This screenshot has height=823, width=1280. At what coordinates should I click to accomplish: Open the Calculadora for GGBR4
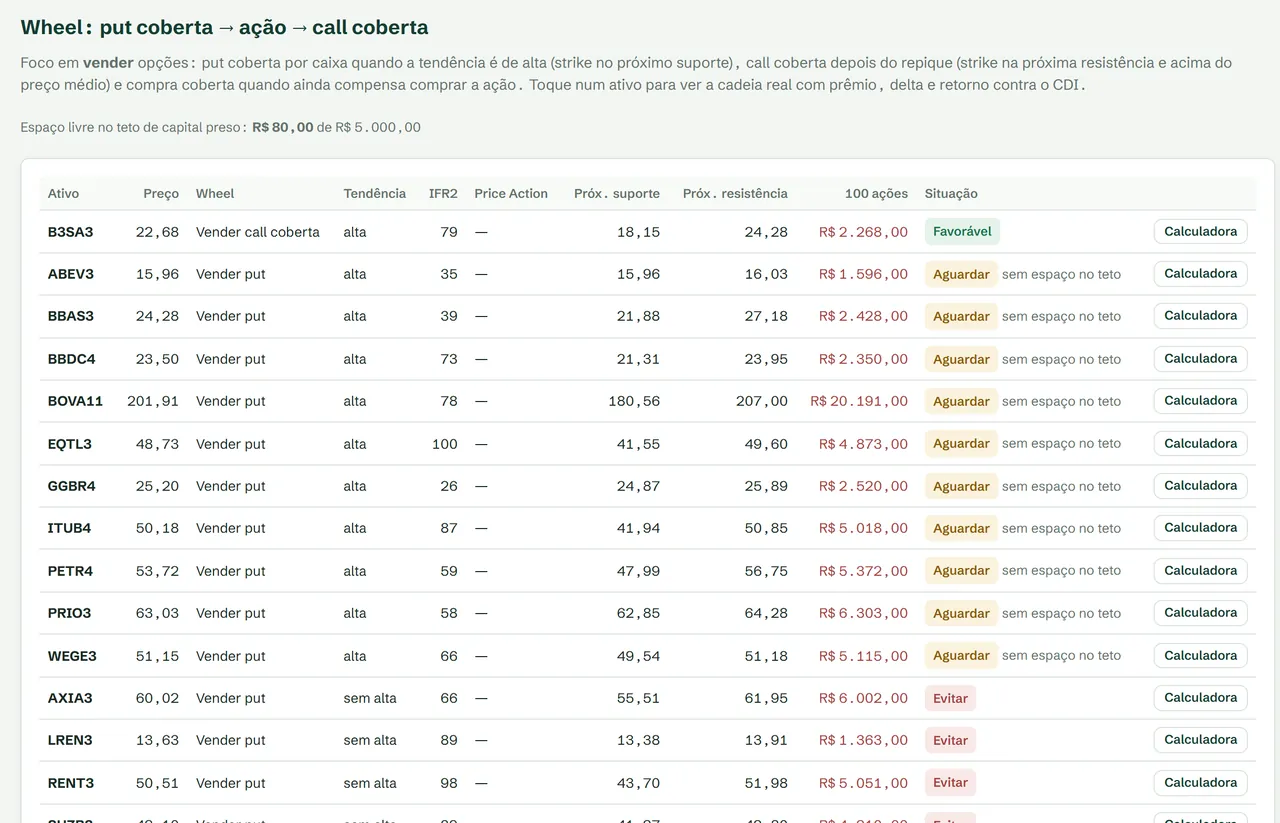1200,486
